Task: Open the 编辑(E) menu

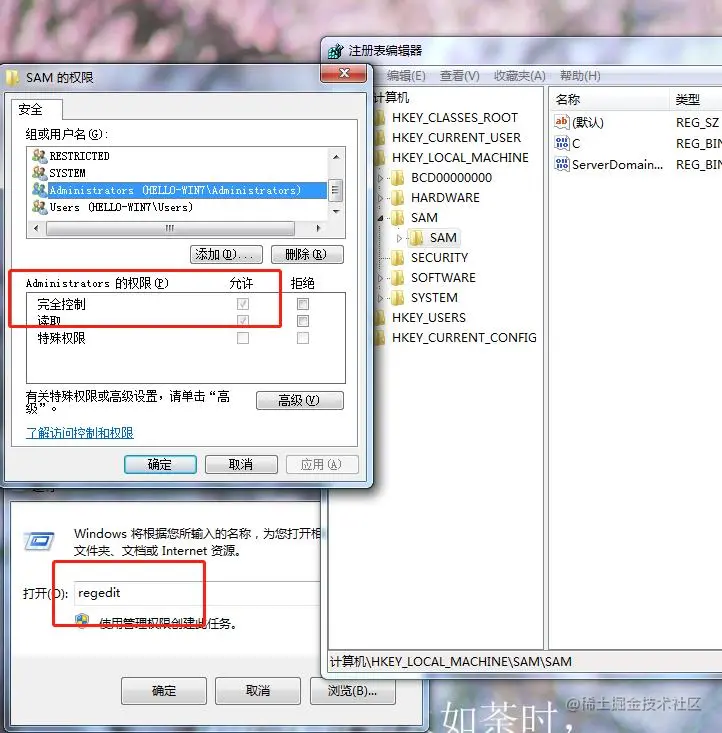Action: coord(406,76)
